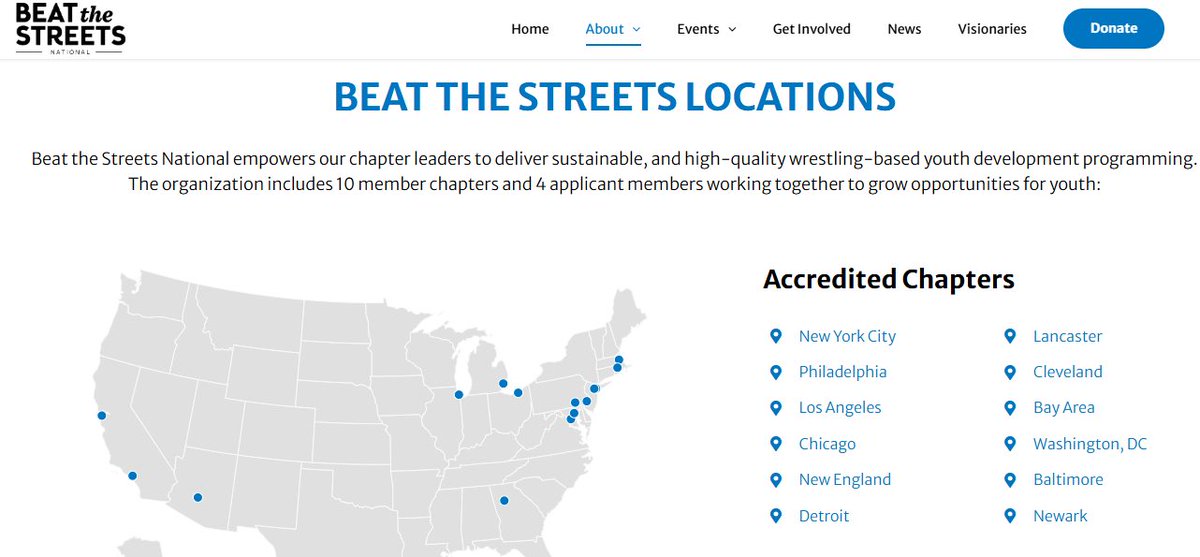Image resolution: width=1200 pixels, height=557 pixels.
Task: Click the pin icon beside New York City
Action: 776,336
